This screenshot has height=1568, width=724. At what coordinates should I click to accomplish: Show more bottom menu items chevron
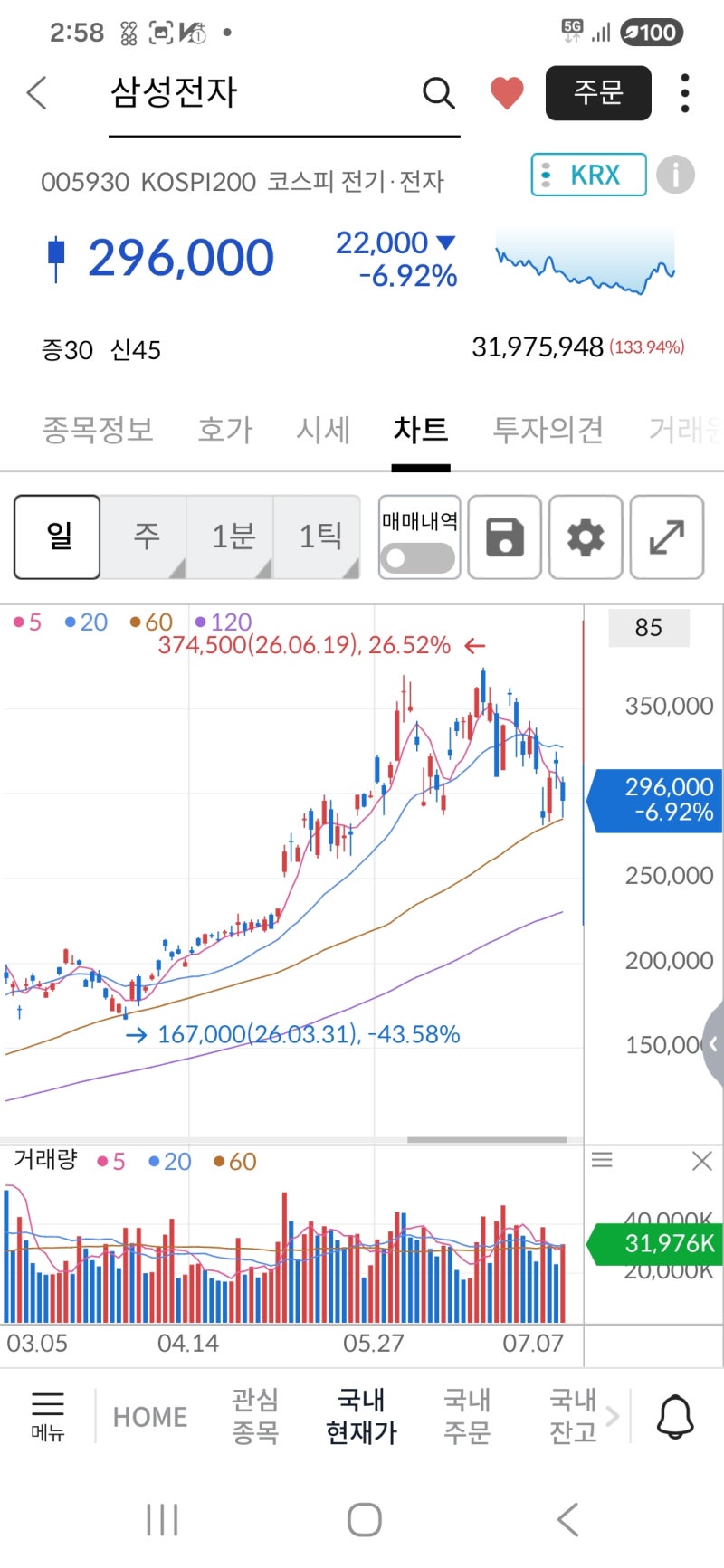613,1416
